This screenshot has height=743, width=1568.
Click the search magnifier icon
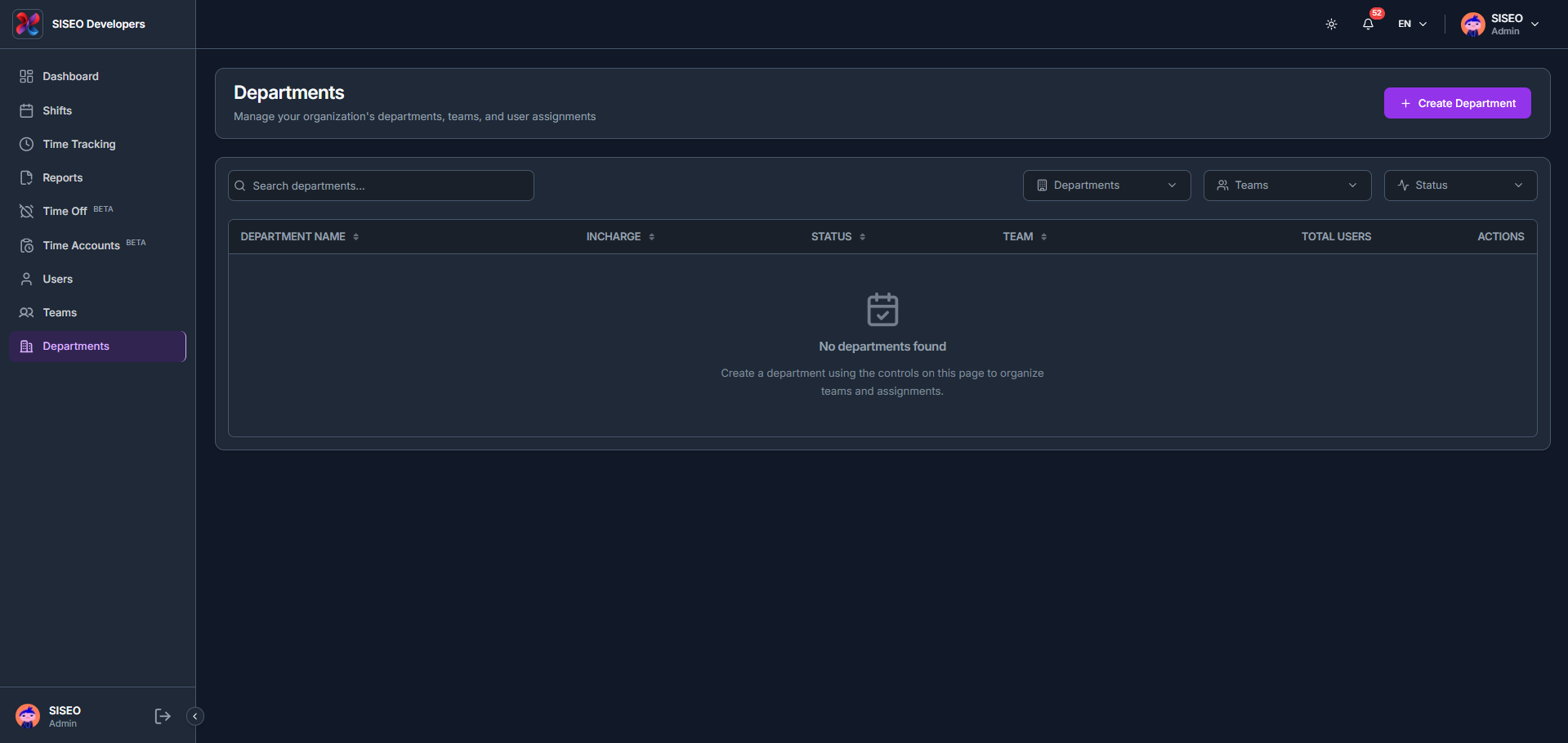pyautogui.click(x=240, y=186)
